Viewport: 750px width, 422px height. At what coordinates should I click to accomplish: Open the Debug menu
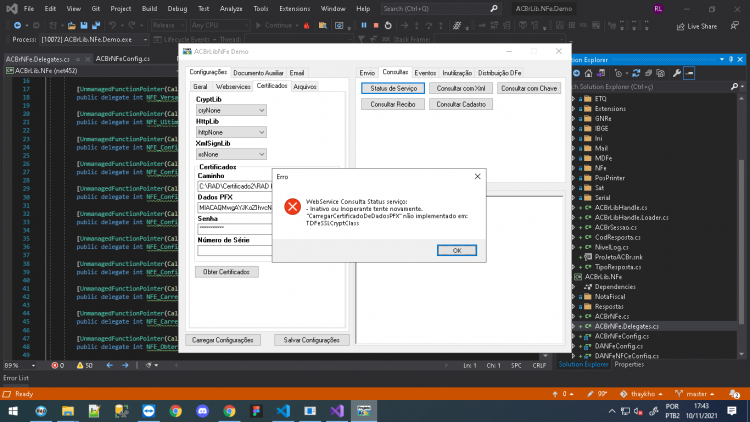coord(177,9)
